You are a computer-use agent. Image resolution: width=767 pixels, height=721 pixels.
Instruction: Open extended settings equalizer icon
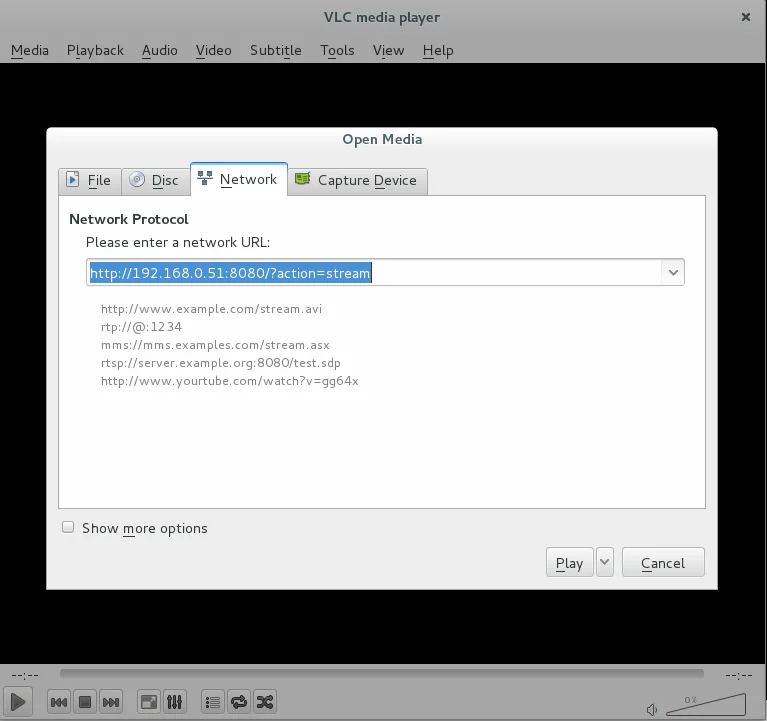[x=175, y=702]
